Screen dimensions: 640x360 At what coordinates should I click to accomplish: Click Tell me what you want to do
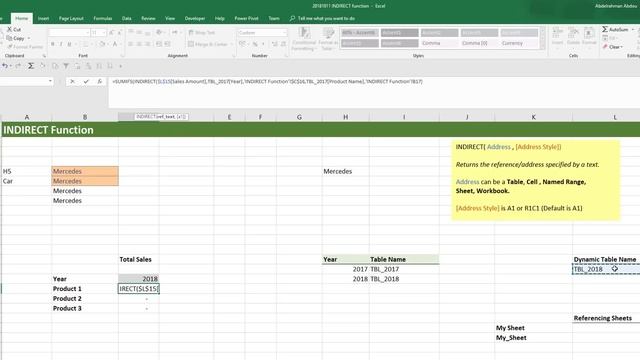(322, 18)
